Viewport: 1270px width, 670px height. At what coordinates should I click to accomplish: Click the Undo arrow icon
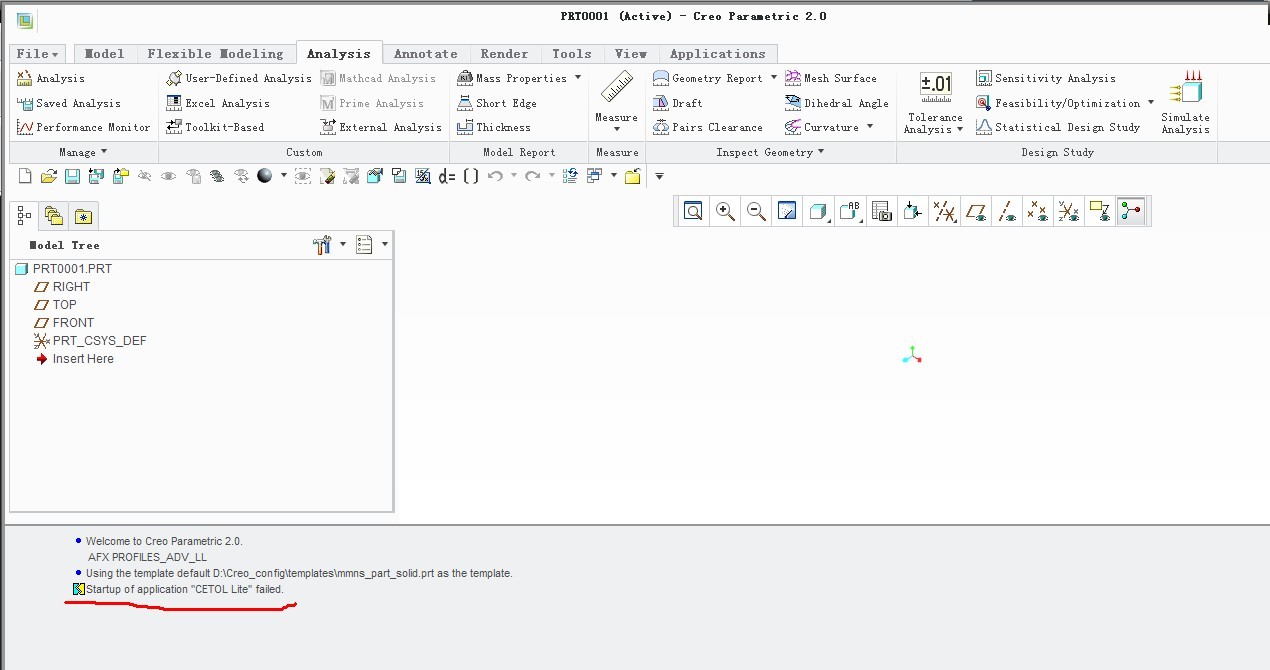point(495,176)
